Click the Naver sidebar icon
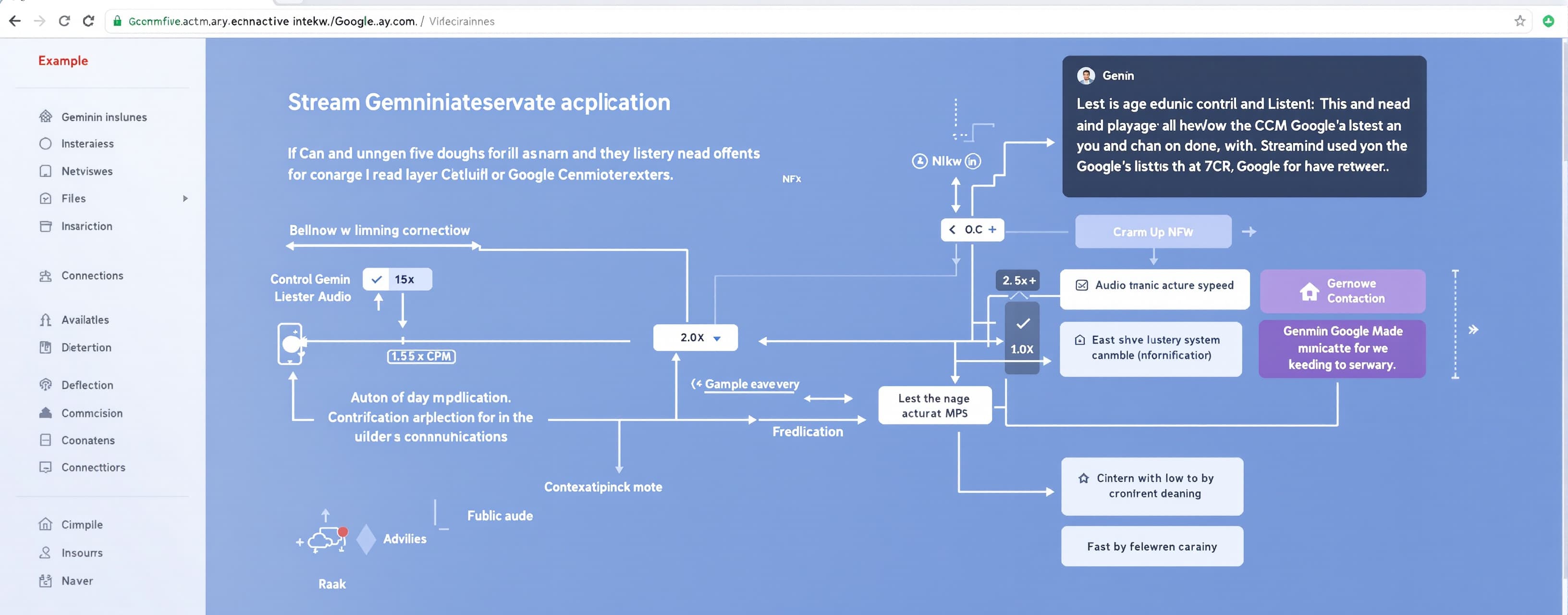 [46, 581]
